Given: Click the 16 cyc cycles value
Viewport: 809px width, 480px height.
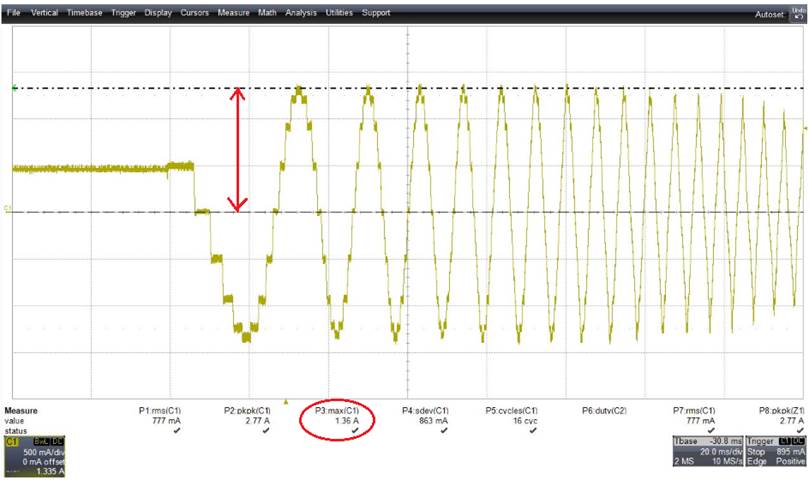Looking at the screenshot, I should tap(524, 421).
